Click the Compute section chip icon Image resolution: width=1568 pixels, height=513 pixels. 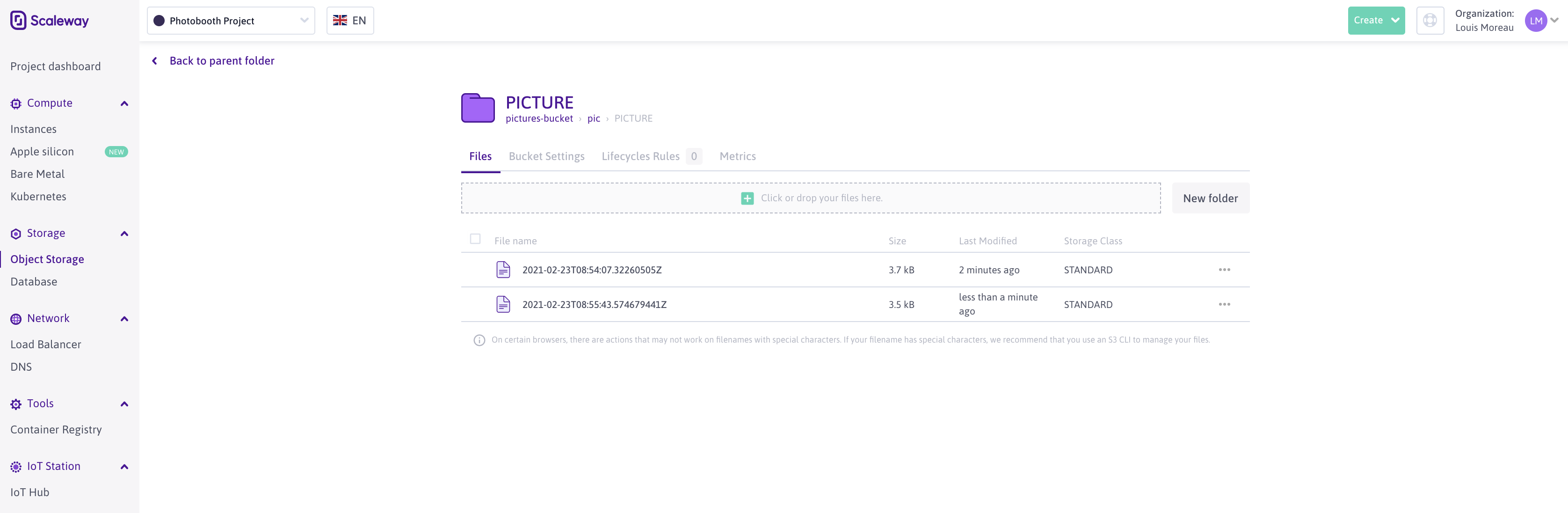(x=16, y=103)
